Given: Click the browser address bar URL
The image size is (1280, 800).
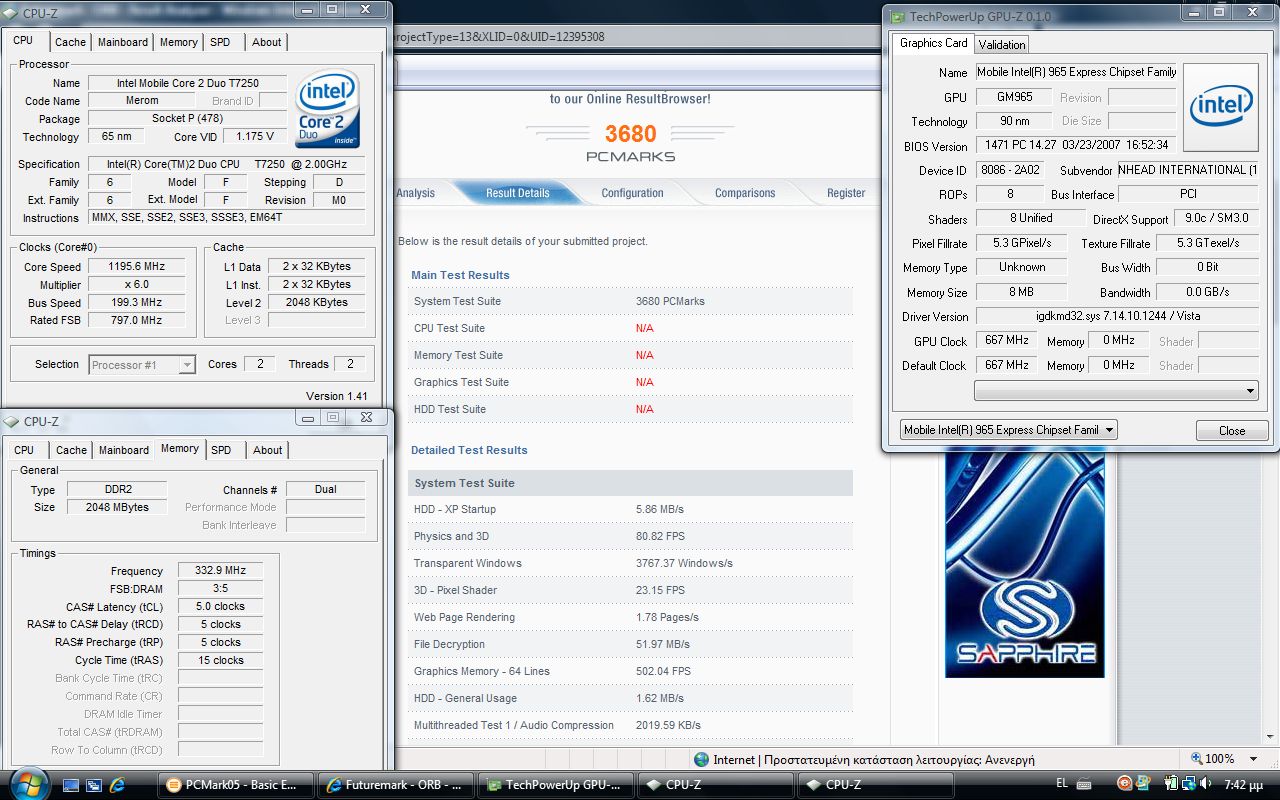Looking at the screenshot, I should [x=500, y=37].
